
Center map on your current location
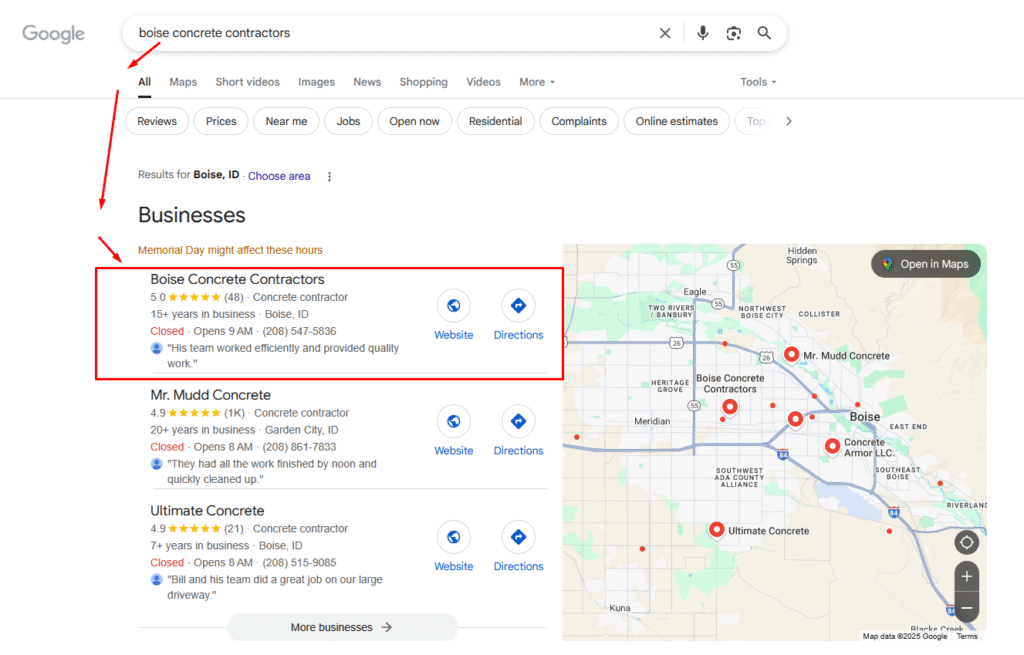(967, 542)
